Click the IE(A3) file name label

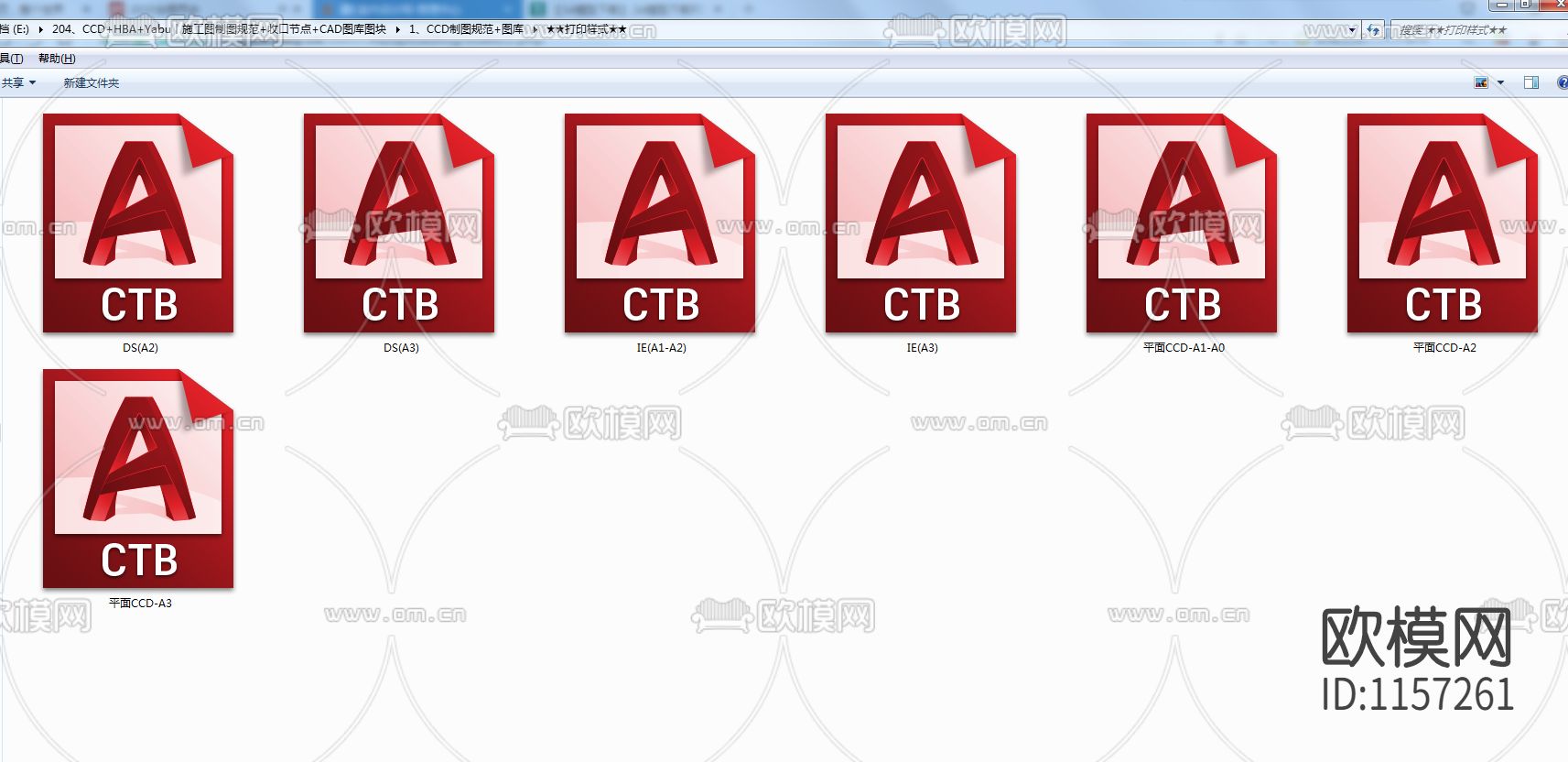(x=922, y=348)
